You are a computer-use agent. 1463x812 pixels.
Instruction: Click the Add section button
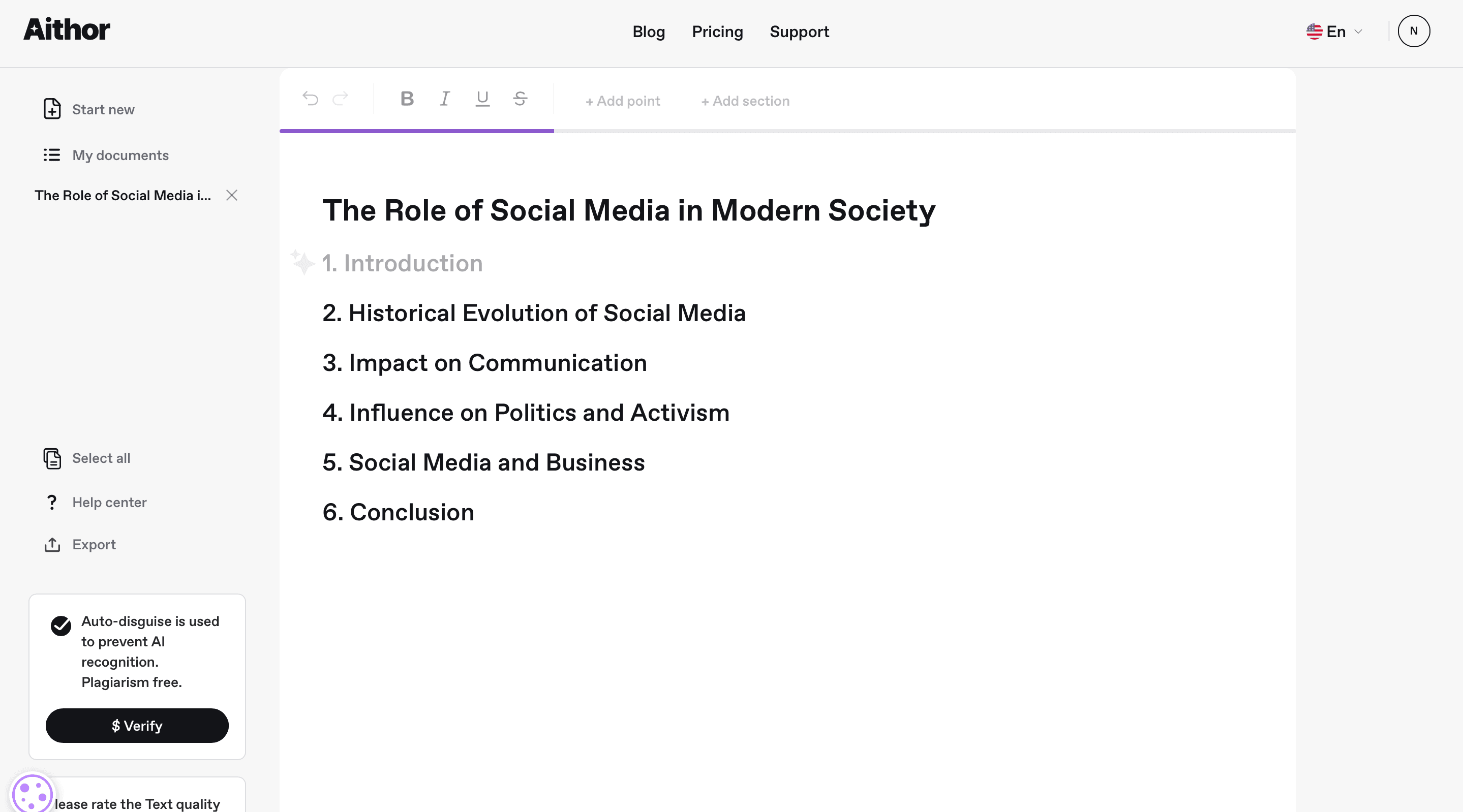tap(745, 101)
